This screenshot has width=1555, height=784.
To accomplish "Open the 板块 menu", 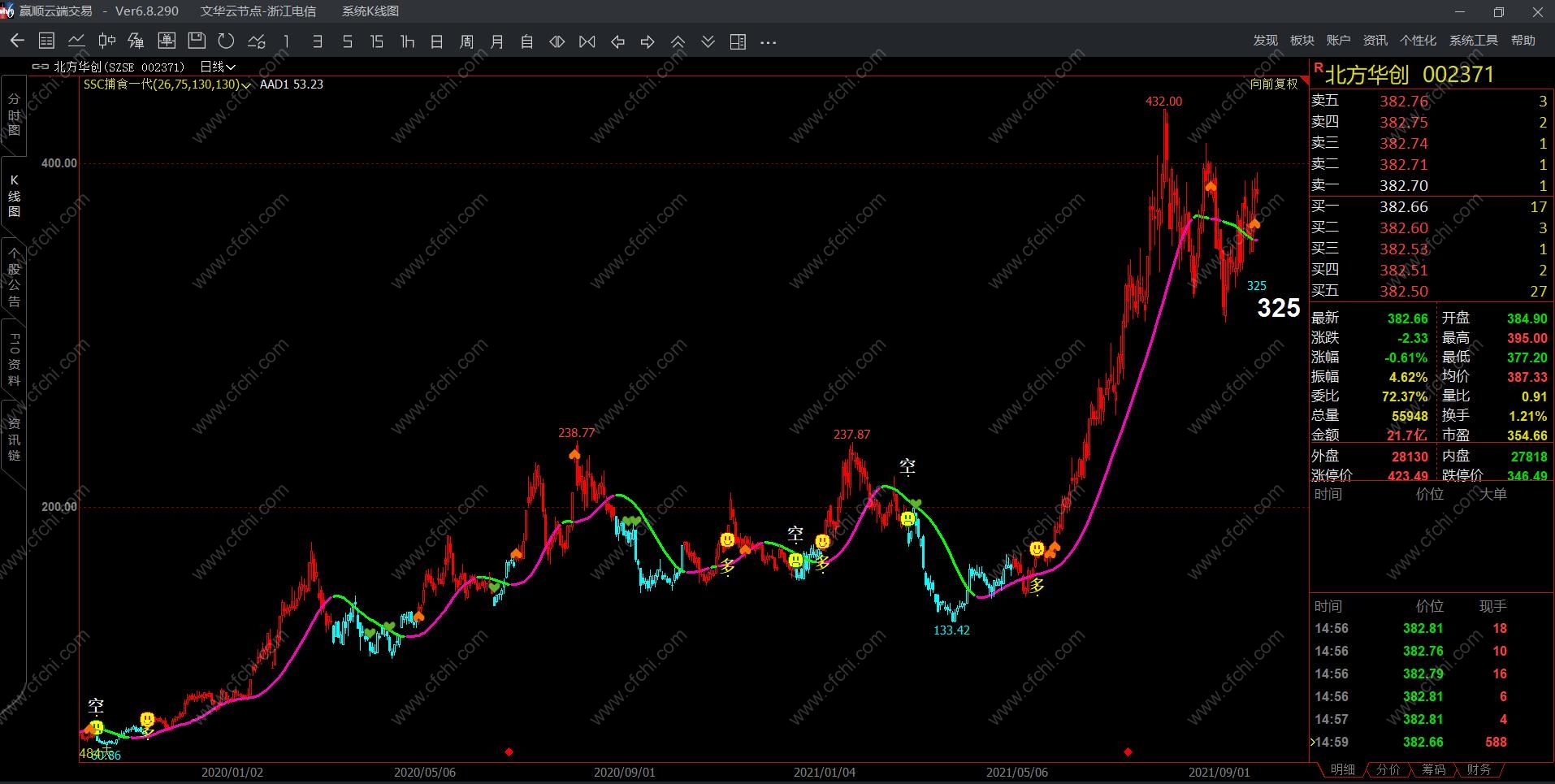I will 1302,40.
